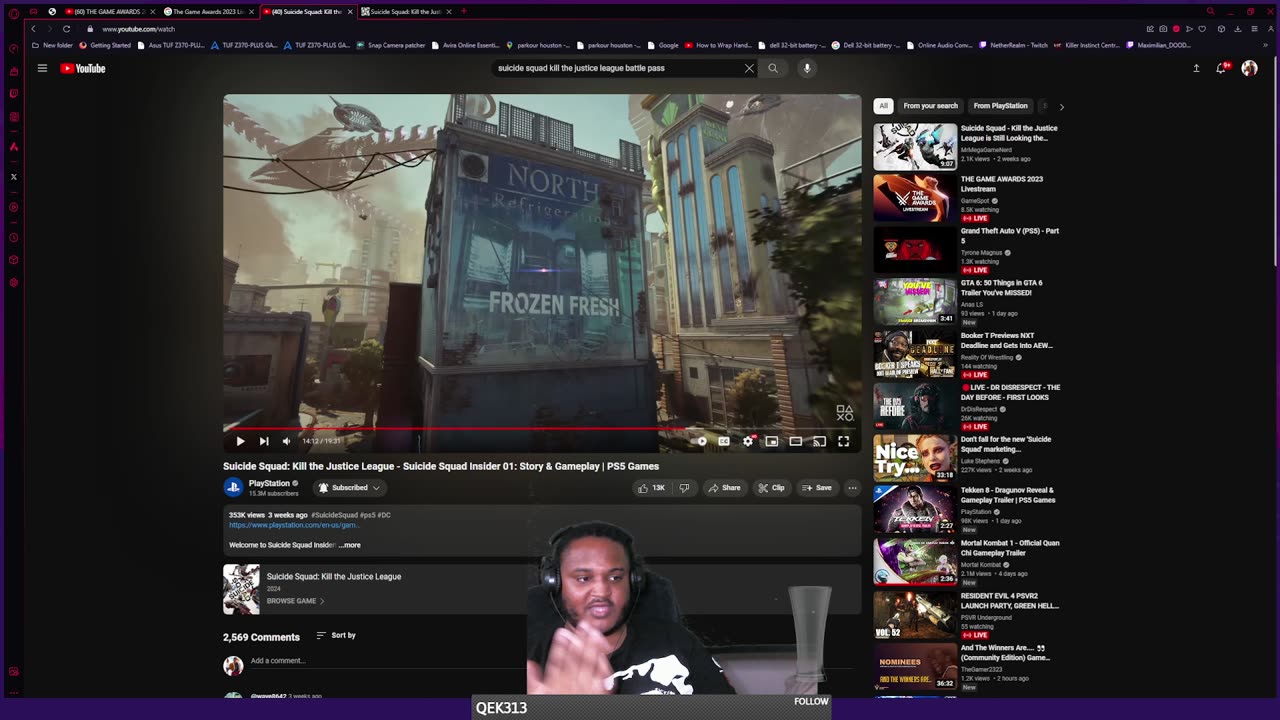Screen dimensions: 1280x720
Task: Switch to THE GAME AWARDS browser tab
Action: click(x=110, y=11)
